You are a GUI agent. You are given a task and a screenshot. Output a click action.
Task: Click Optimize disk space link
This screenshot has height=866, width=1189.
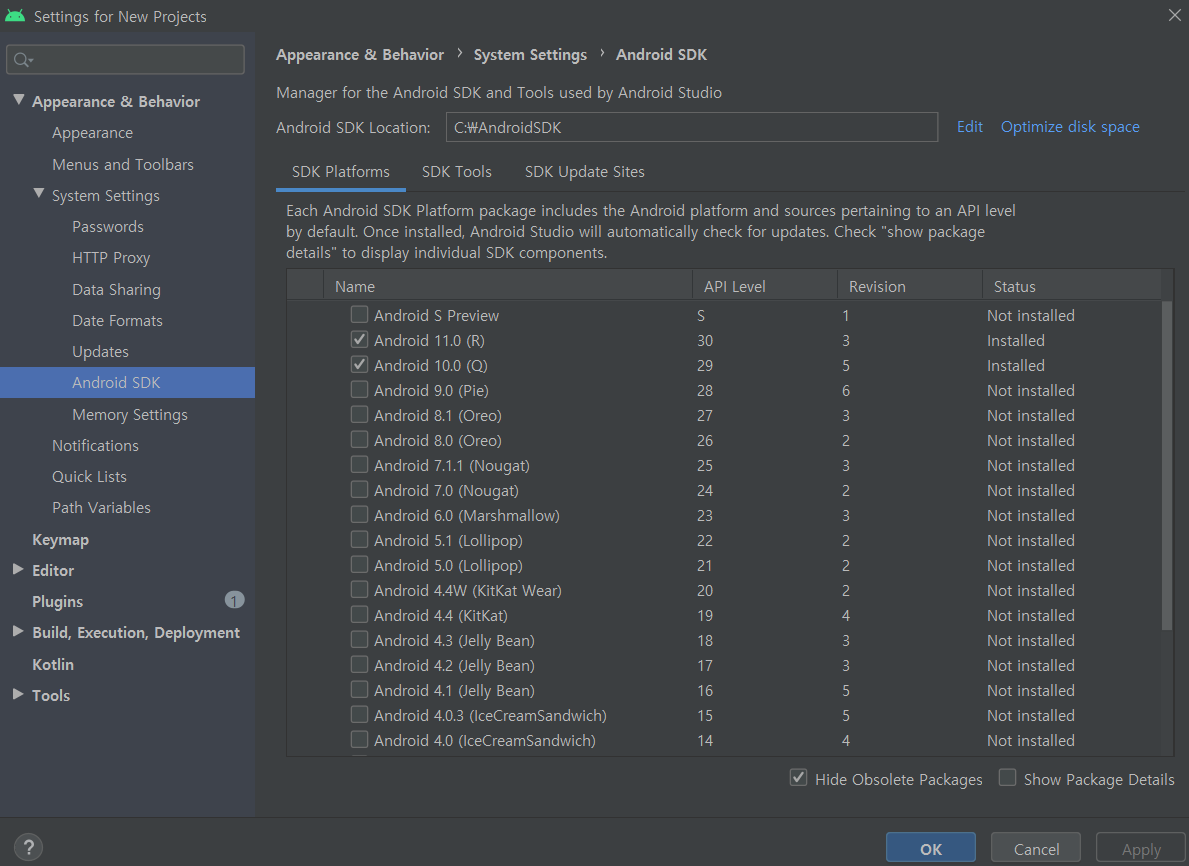pyautogui.click(x=1070, y=127)
